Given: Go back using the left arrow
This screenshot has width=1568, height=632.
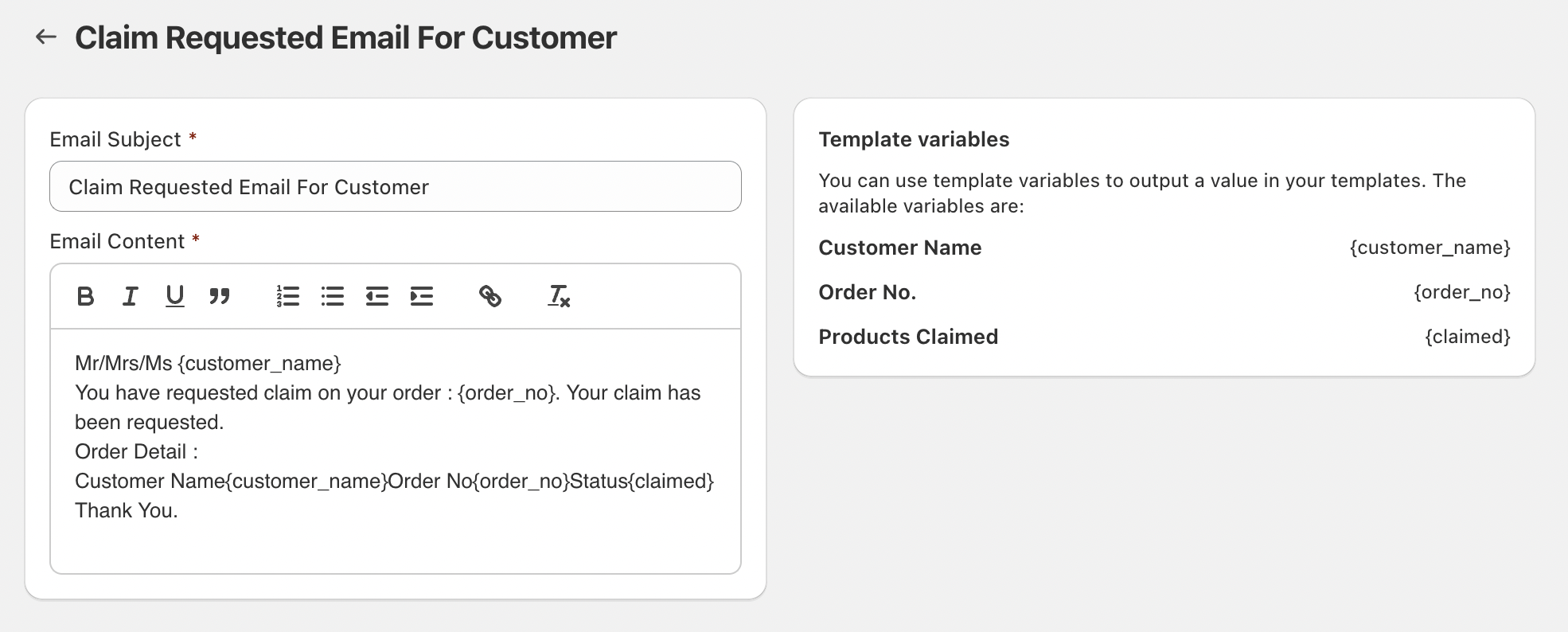Looking at the screenshot, I should click(x=46, y=37).
